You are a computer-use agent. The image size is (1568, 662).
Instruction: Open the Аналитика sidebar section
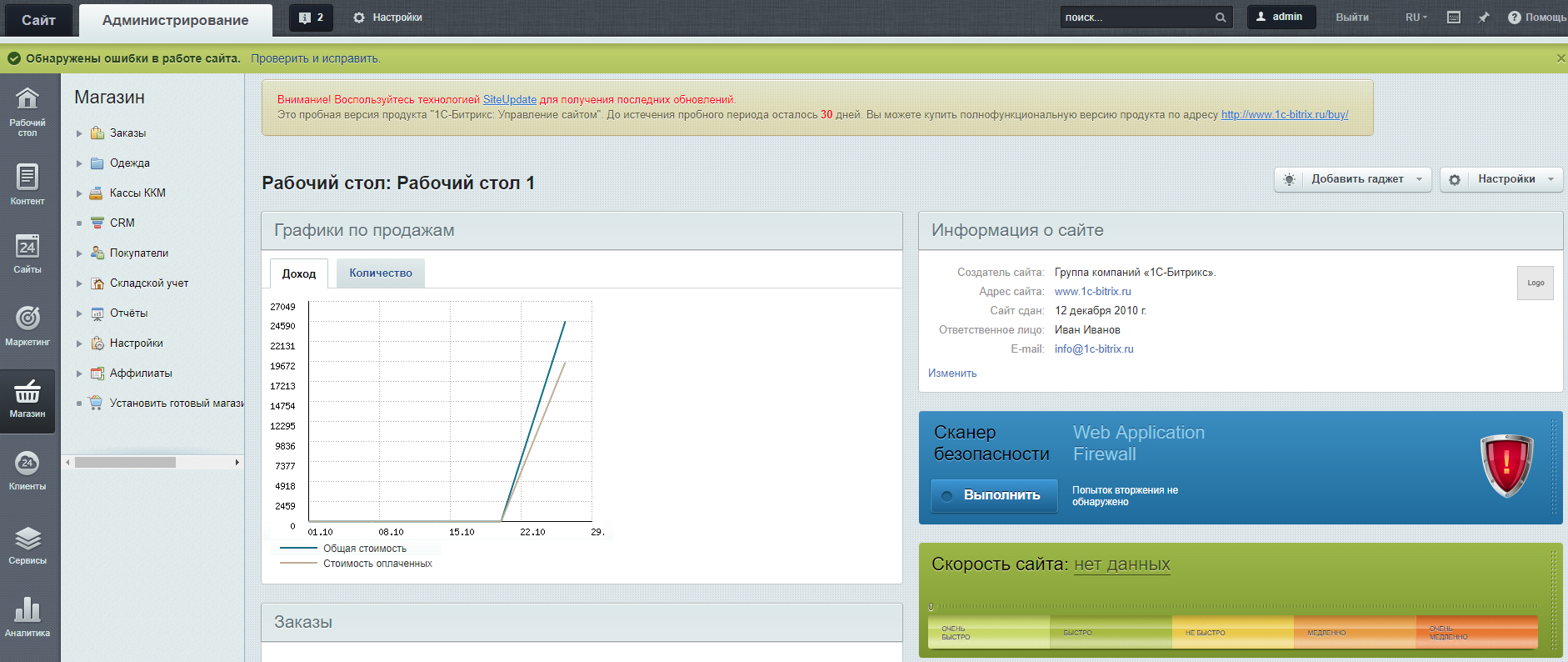click(x=27, y=617)
